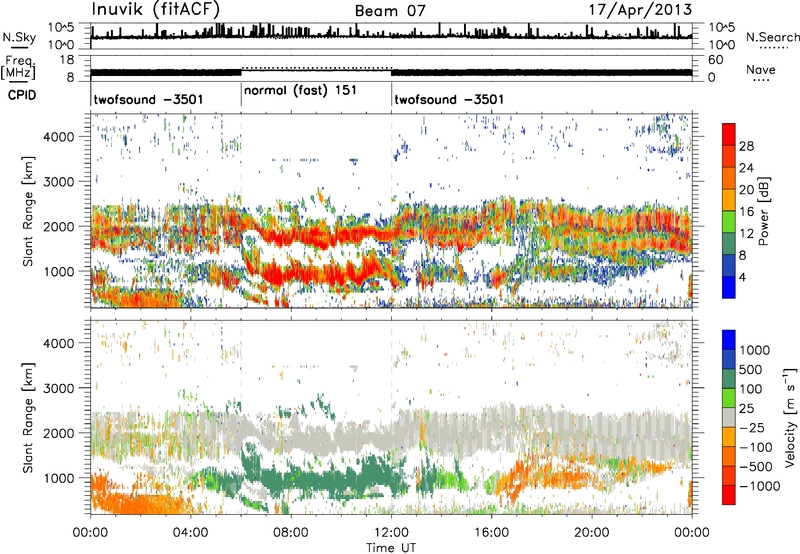Screen dimensions: 800x554
Task: Pick the bright blue segment of Power colorbar
Action: tap(729, 288)
